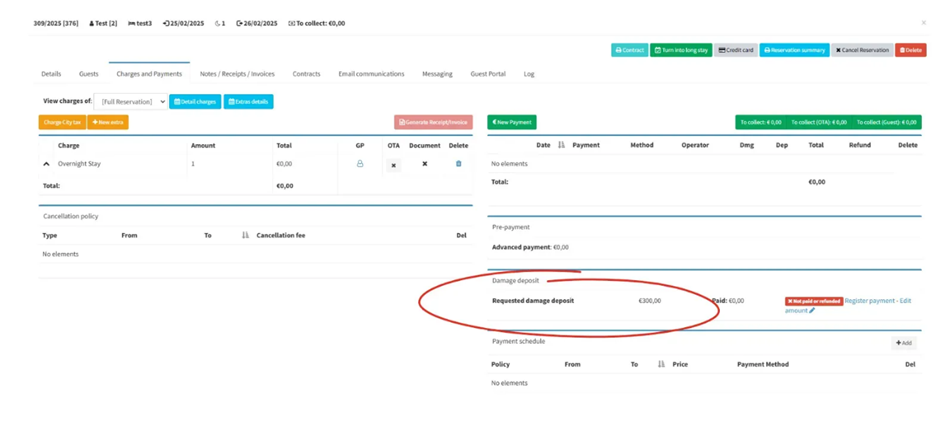
Task: Click the Not paid or refunded badge
Action: click(814, 301)
